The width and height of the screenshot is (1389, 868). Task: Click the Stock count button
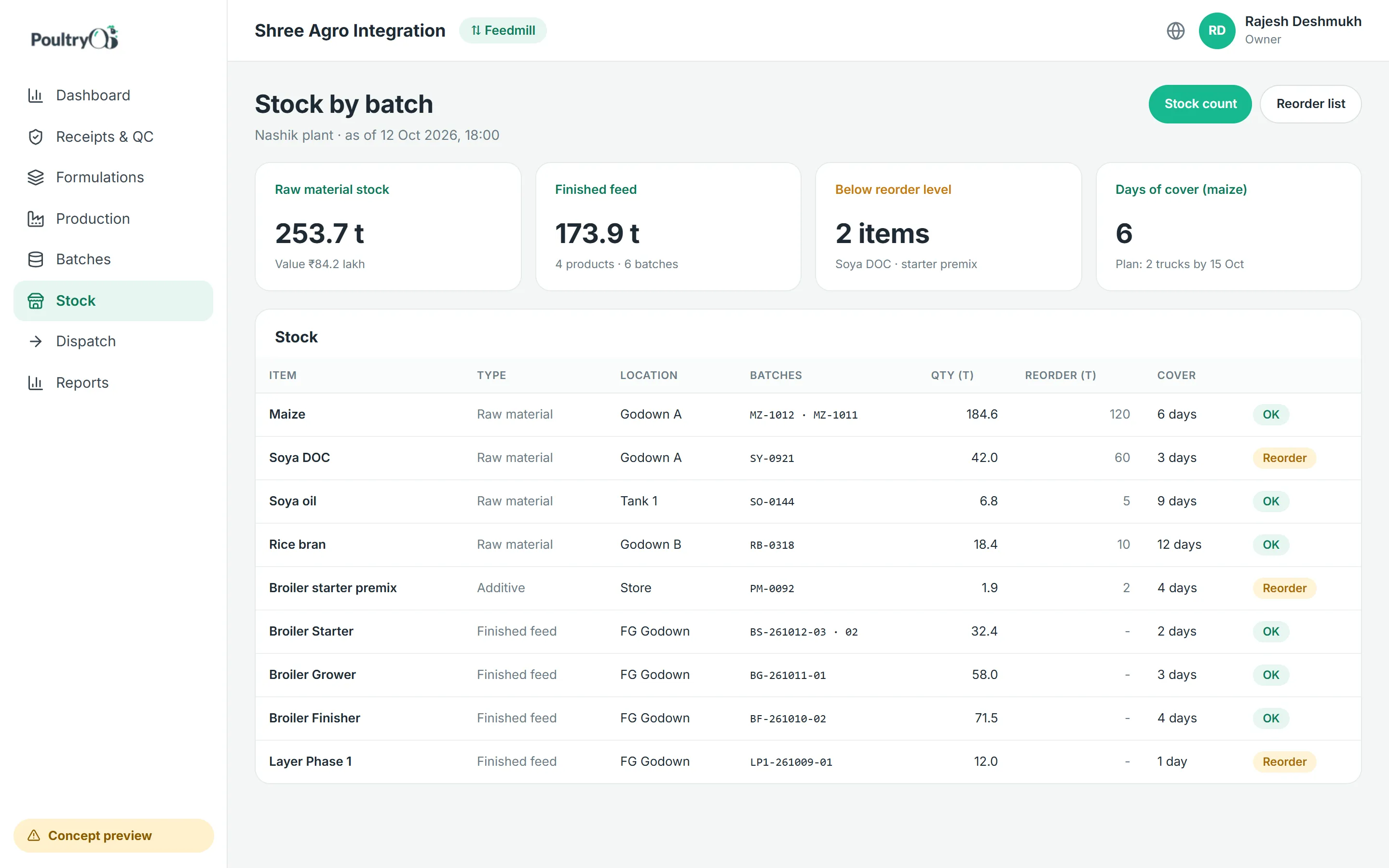click(1199, 104)
